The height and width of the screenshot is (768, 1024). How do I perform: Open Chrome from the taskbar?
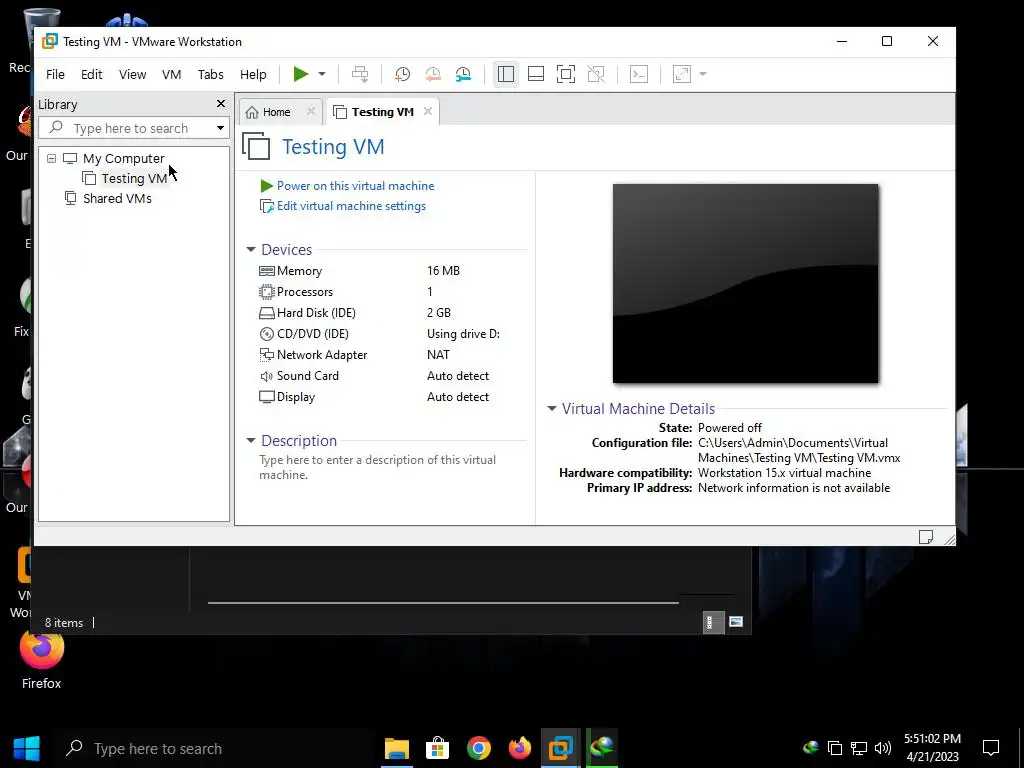(x=479, y=748)
